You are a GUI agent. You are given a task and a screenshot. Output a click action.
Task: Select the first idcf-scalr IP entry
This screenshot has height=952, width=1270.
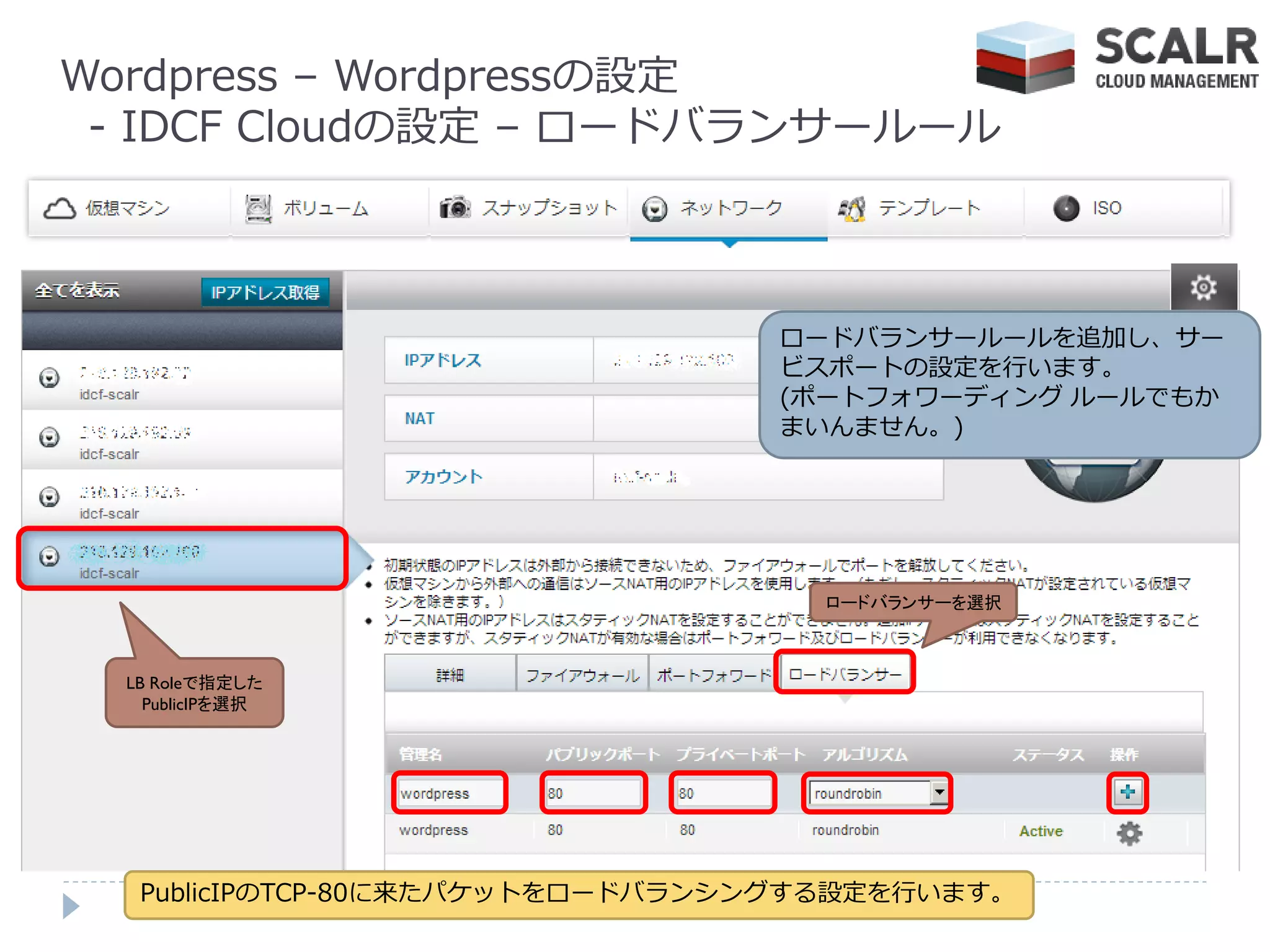(x=182, y=381)
